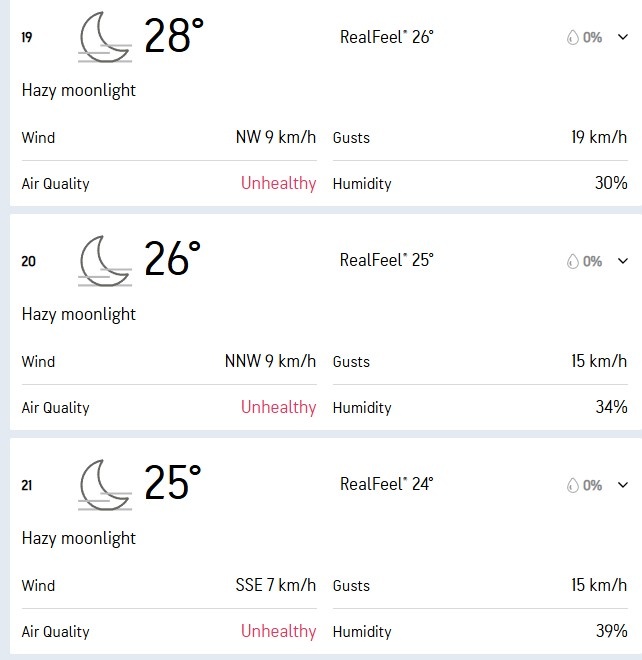Viewport: 642px width, 660px height.
Task: Click the Unhealthy air quality for hour 19
Action: click(278, 183)
